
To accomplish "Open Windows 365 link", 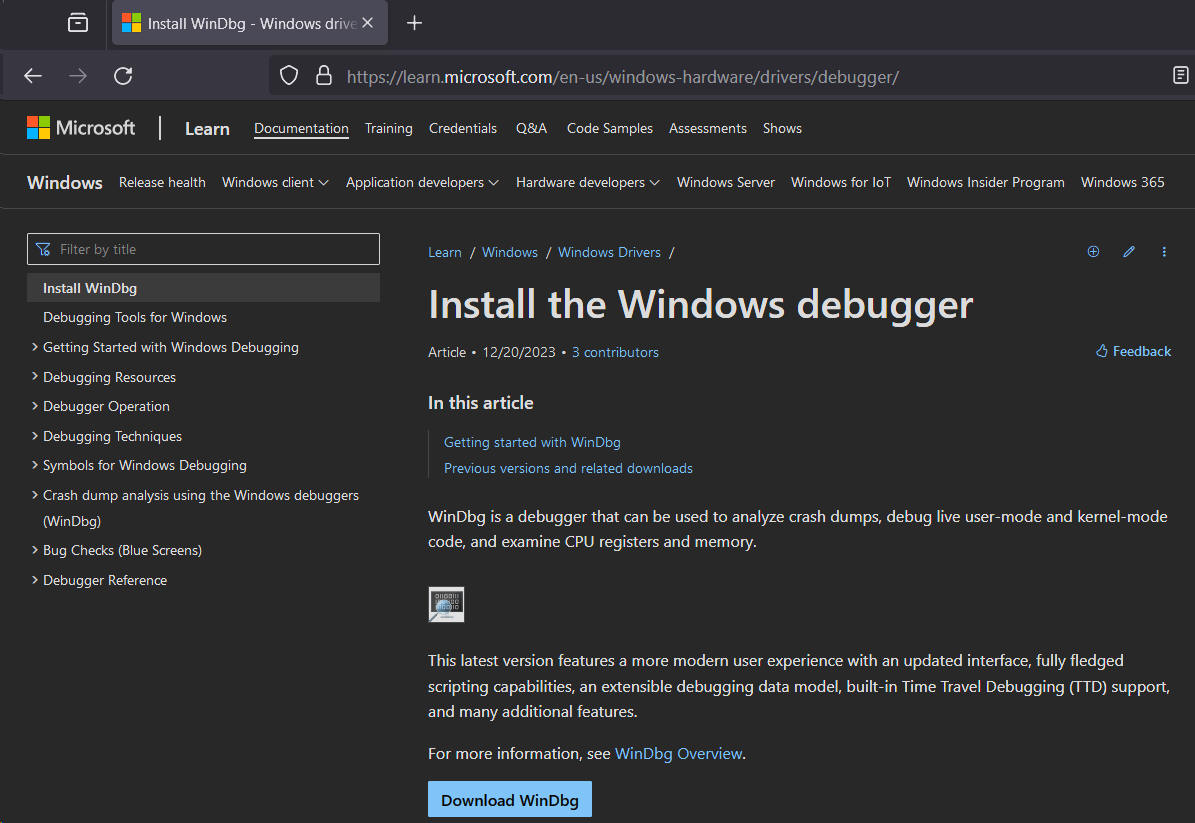I will point(1123,182).
